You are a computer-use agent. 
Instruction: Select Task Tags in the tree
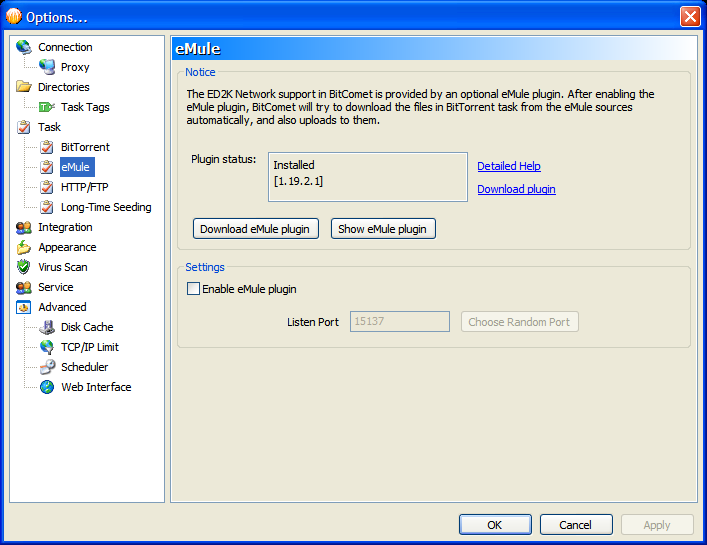pyautogui.click(x=85, y=107)
